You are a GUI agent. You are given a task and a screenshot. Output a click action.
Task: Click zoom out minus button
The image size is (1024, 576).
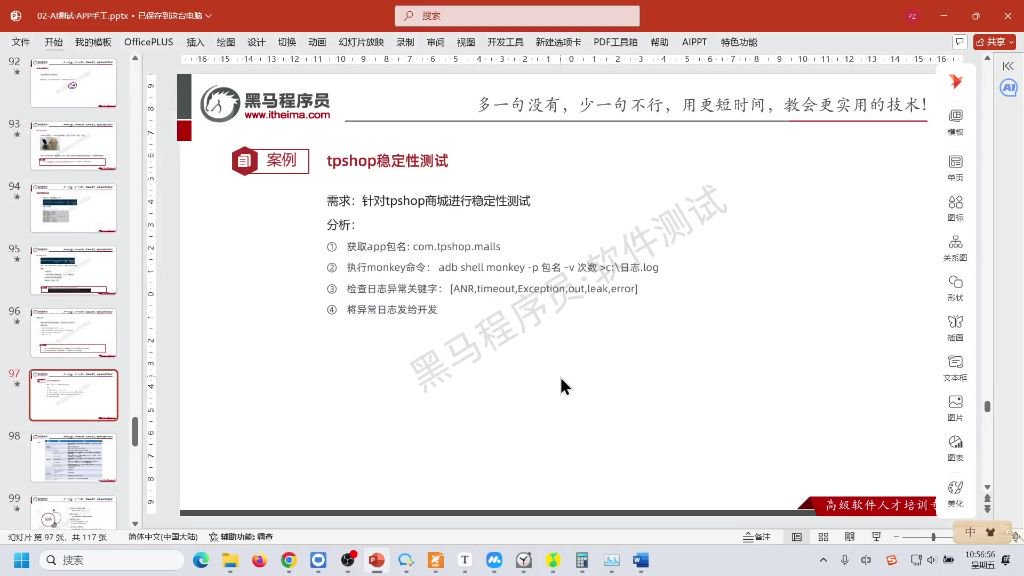coord(896,537)
